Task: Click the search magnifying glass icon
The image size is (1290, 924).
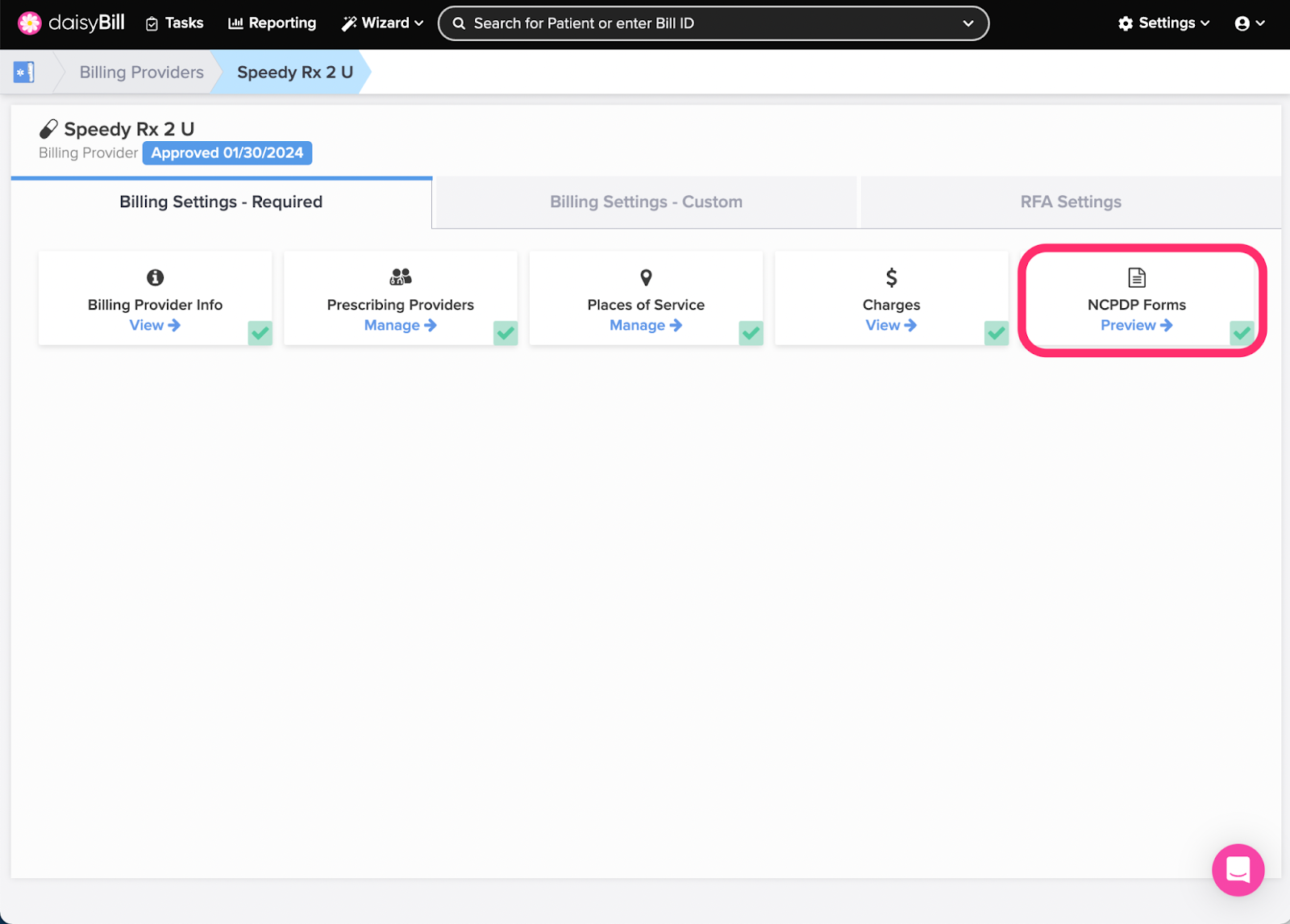Action: click(459, 23)
